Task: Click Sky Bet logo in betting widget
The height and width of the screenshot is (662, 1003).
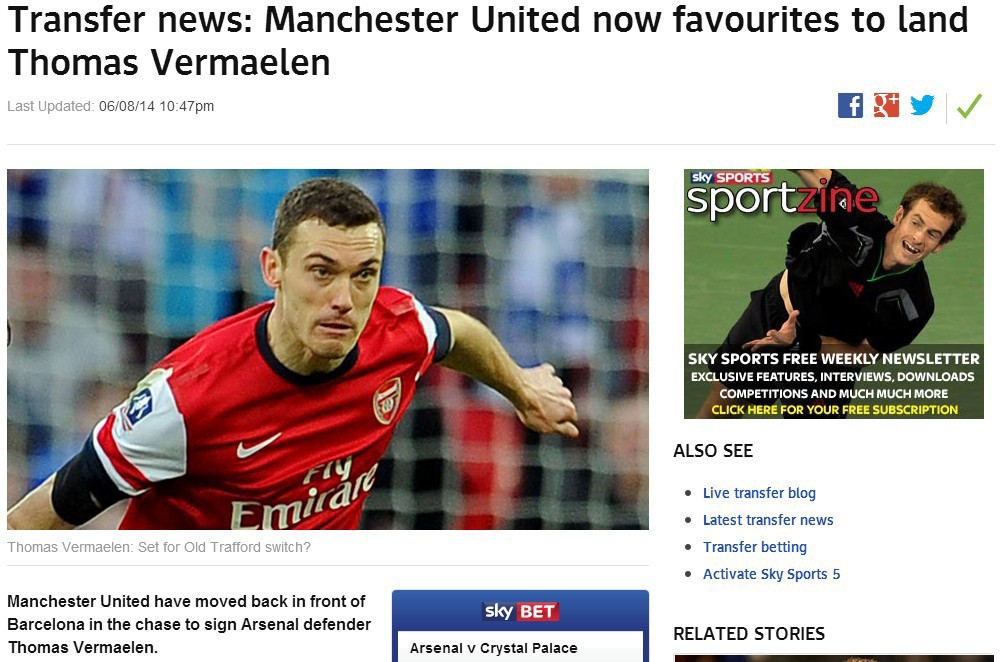Action: [521, 611]
